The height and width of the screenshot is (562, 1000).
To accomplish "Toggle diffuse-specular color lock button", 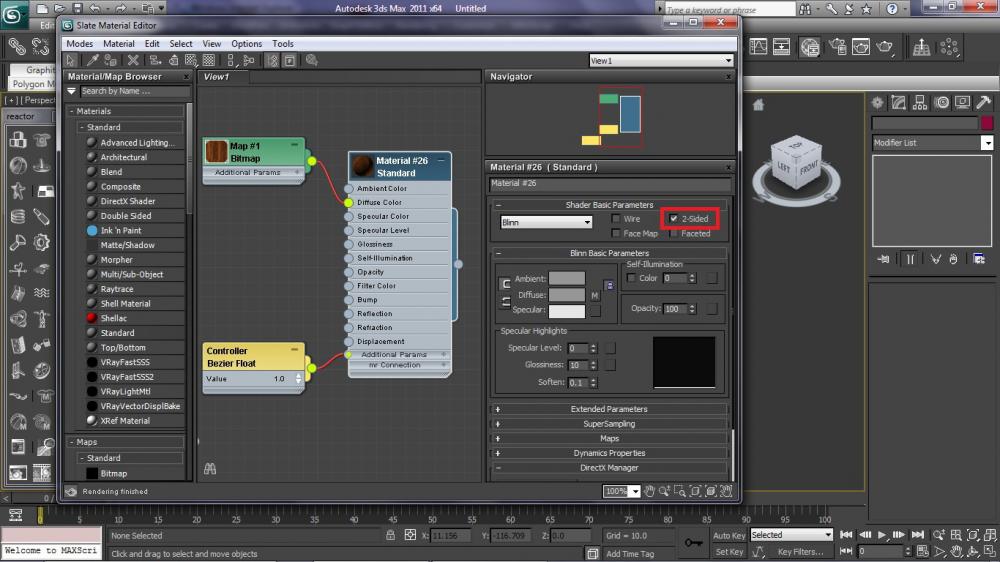I will point(505,302).
